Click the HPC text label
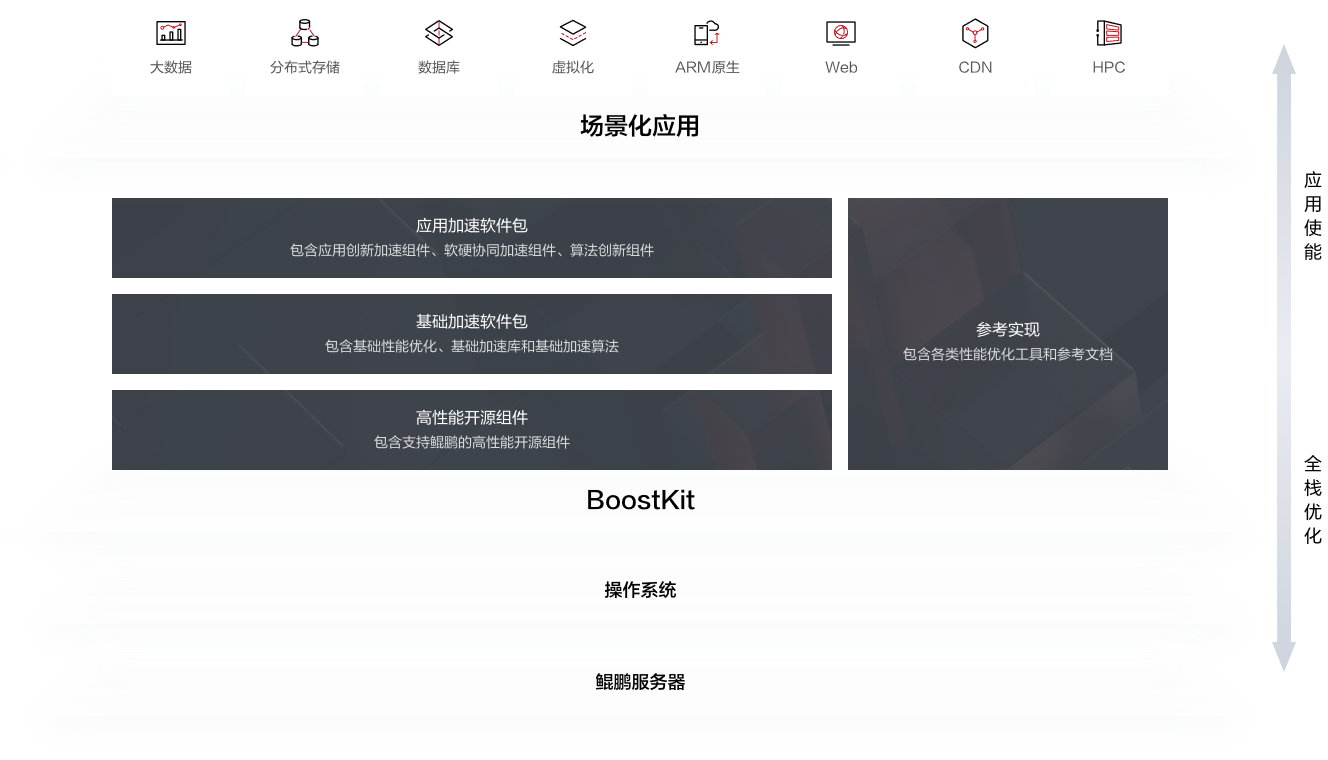1328x760 pixels. click(x=1109, y=68)
